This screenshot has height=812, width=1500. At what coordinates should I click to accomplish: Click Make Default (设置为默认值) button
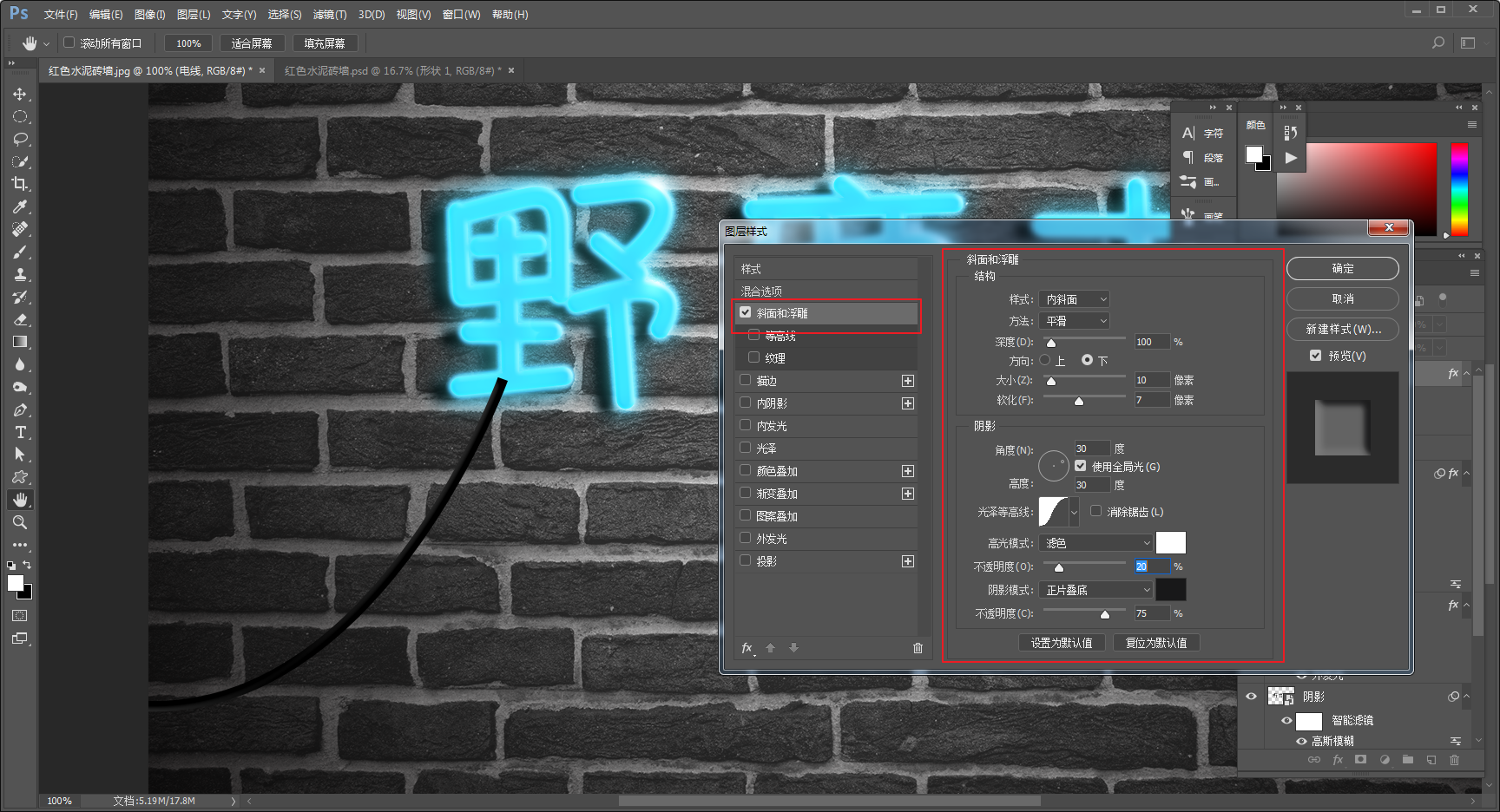[x=1062, y=643]
